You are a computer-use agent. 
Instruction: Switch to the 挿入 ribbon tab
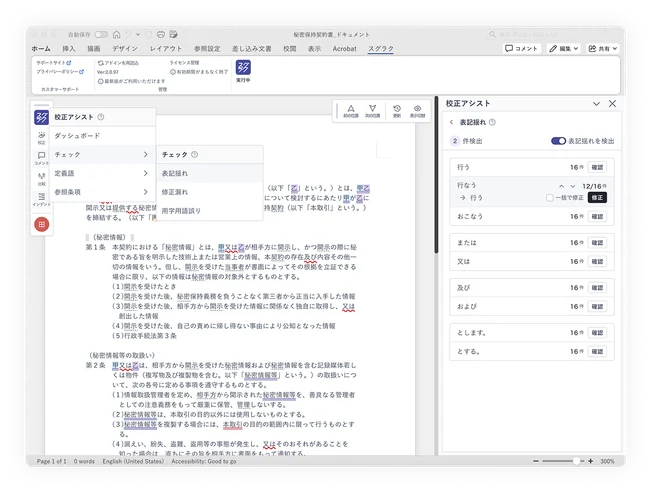(x=69, y=49)
